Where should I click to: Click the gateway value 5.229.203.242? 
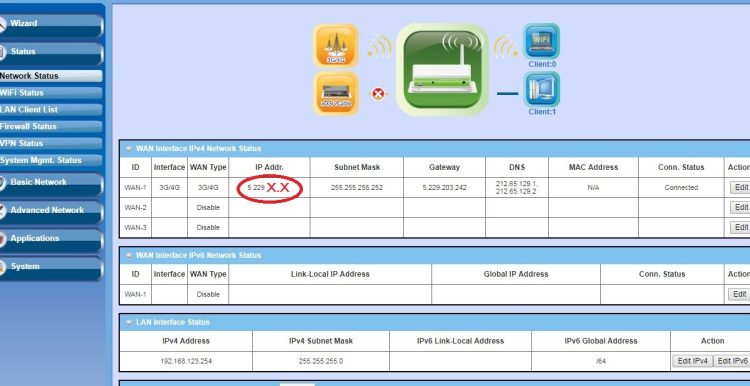(x=444, y=187)
